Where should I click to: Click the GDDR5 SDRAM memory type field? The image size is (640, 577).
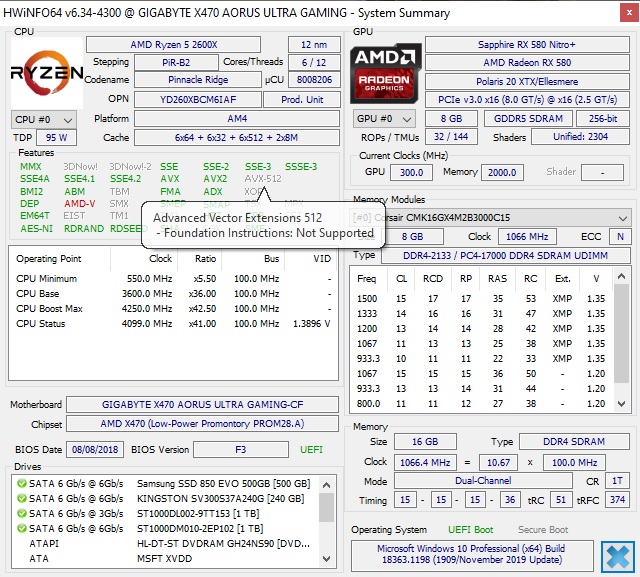point(528,119)
